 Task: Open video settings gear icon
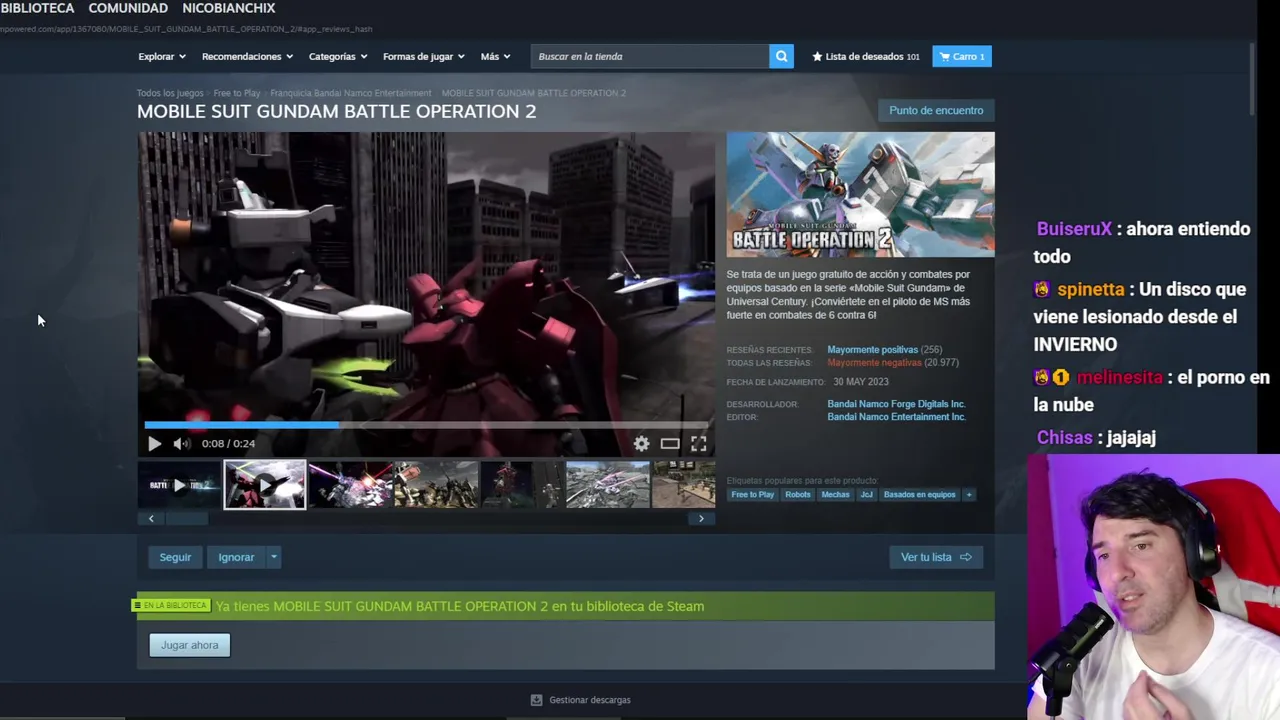[x=641, y=443]
